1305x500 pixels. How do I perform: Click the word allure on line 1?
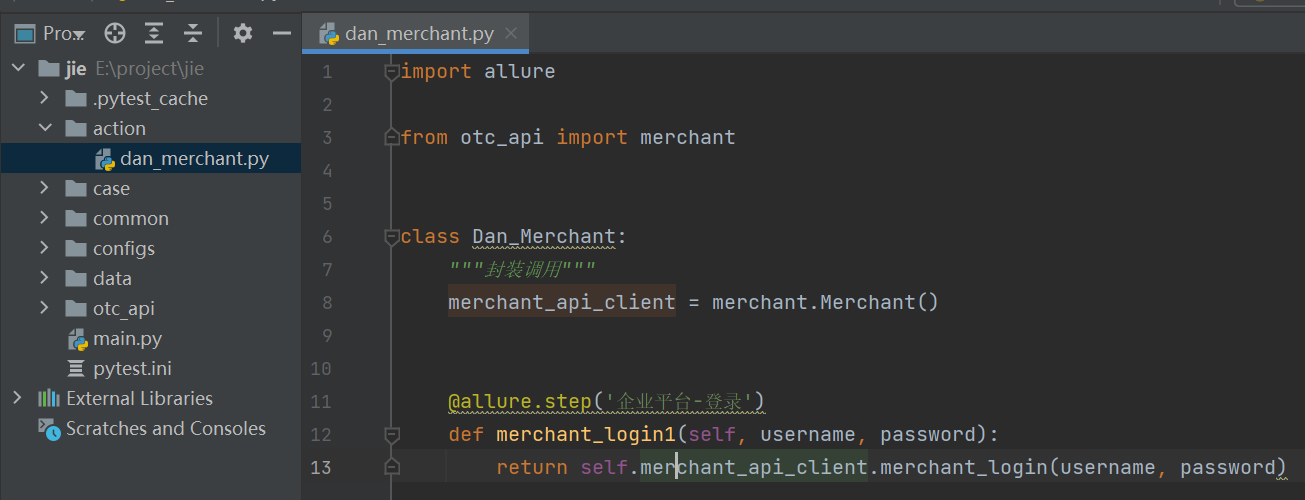point(519,71)
